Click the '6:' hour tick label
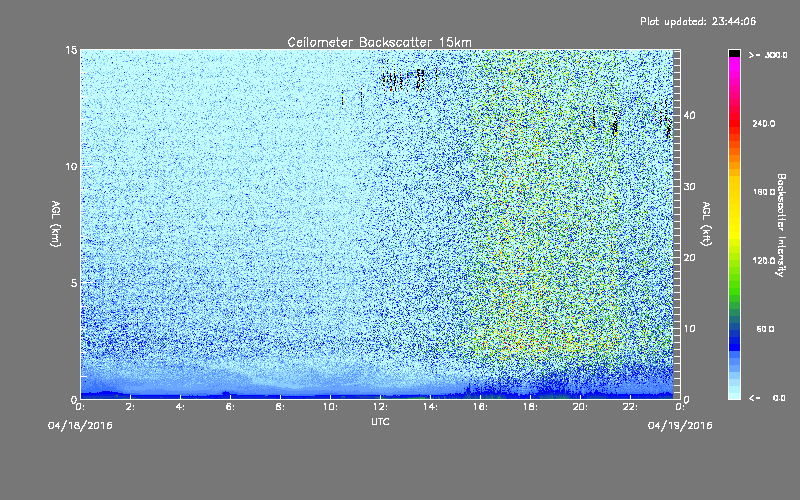The height and width of the screenshot is (500, 800). point(231,407)
